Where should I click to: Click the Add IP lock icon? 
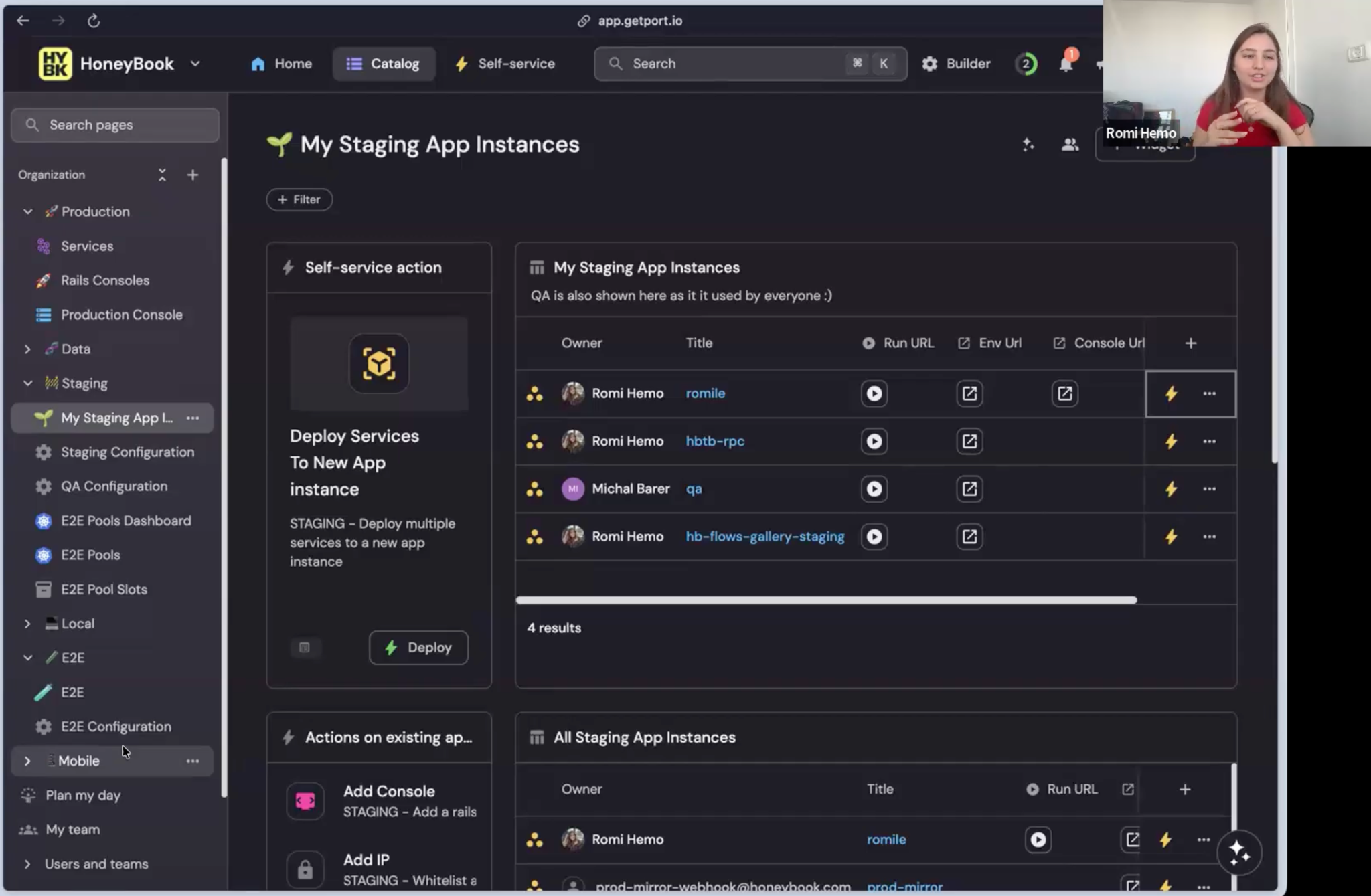point(305,869)
